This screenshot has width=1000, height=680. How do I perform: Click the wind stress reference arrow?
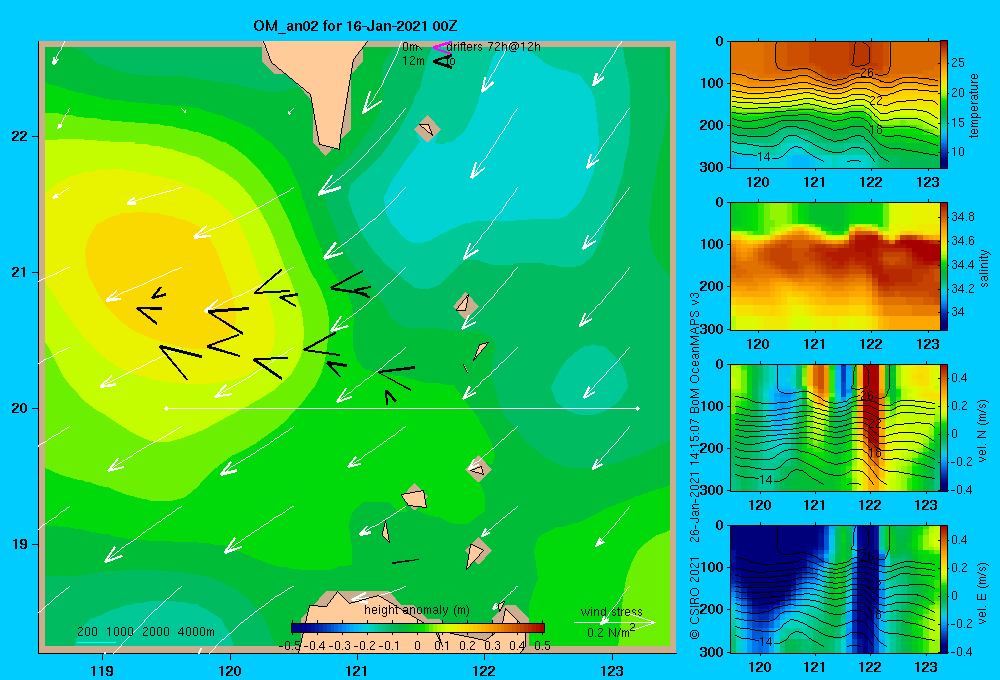[614, 623]
